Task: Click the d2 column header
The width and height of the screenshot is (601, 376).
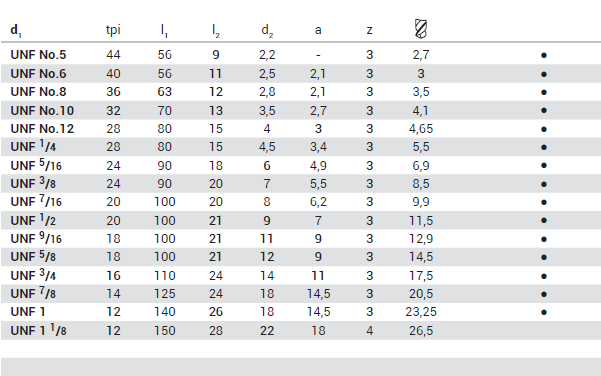Action: click(x=267, y=30)
